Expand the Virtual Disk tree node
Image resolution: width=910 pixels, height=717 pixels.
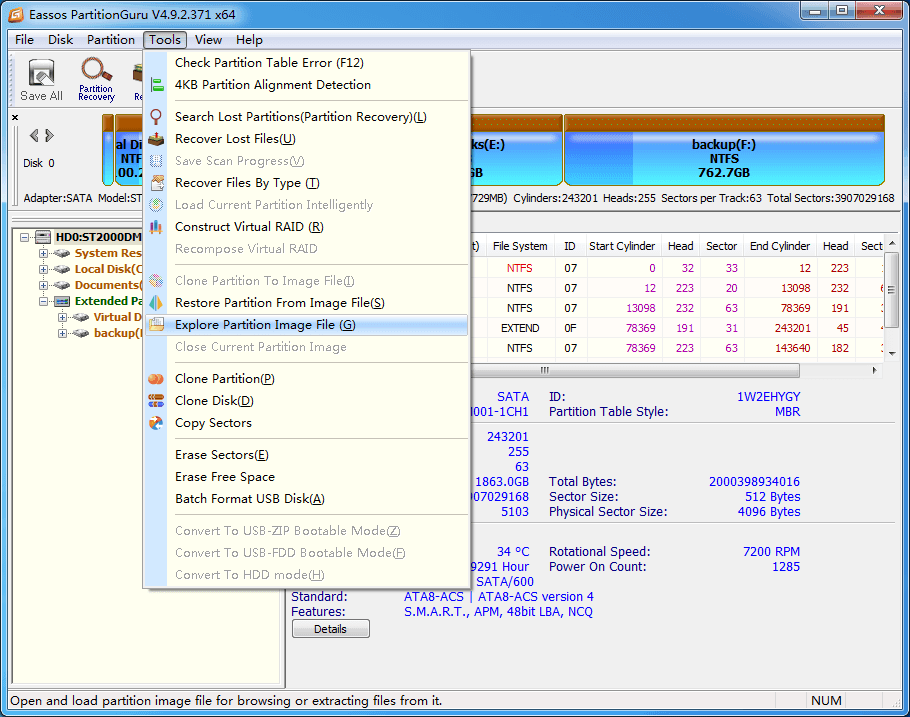coord(62,317)
